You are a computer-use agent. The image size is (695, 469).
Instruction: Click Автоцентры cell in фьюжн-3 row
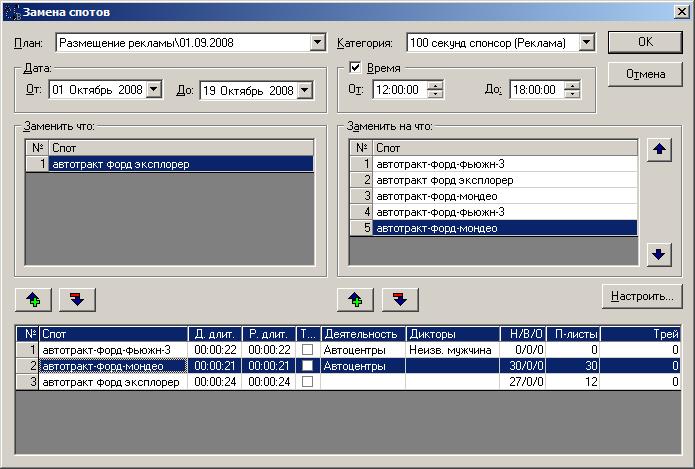[x=363, y=350]
